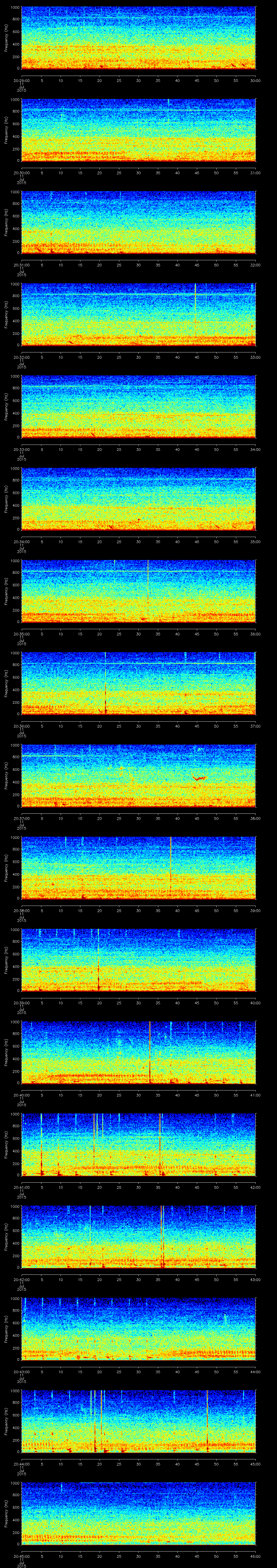Pick the spectrogram panel beginning 20:39:00
This screenshot has width=277, height=1568.
(x=139, y=960)
